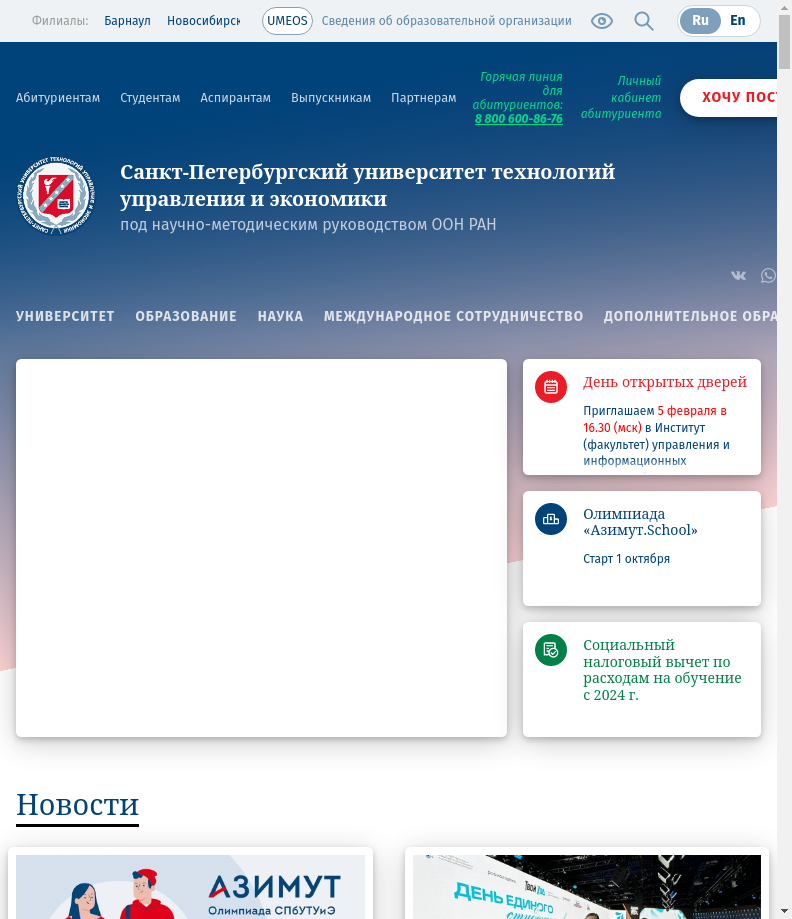Open the Азимут Олимпиада news thumbnail
The image size is (792, 919).
tap(191, 887)
